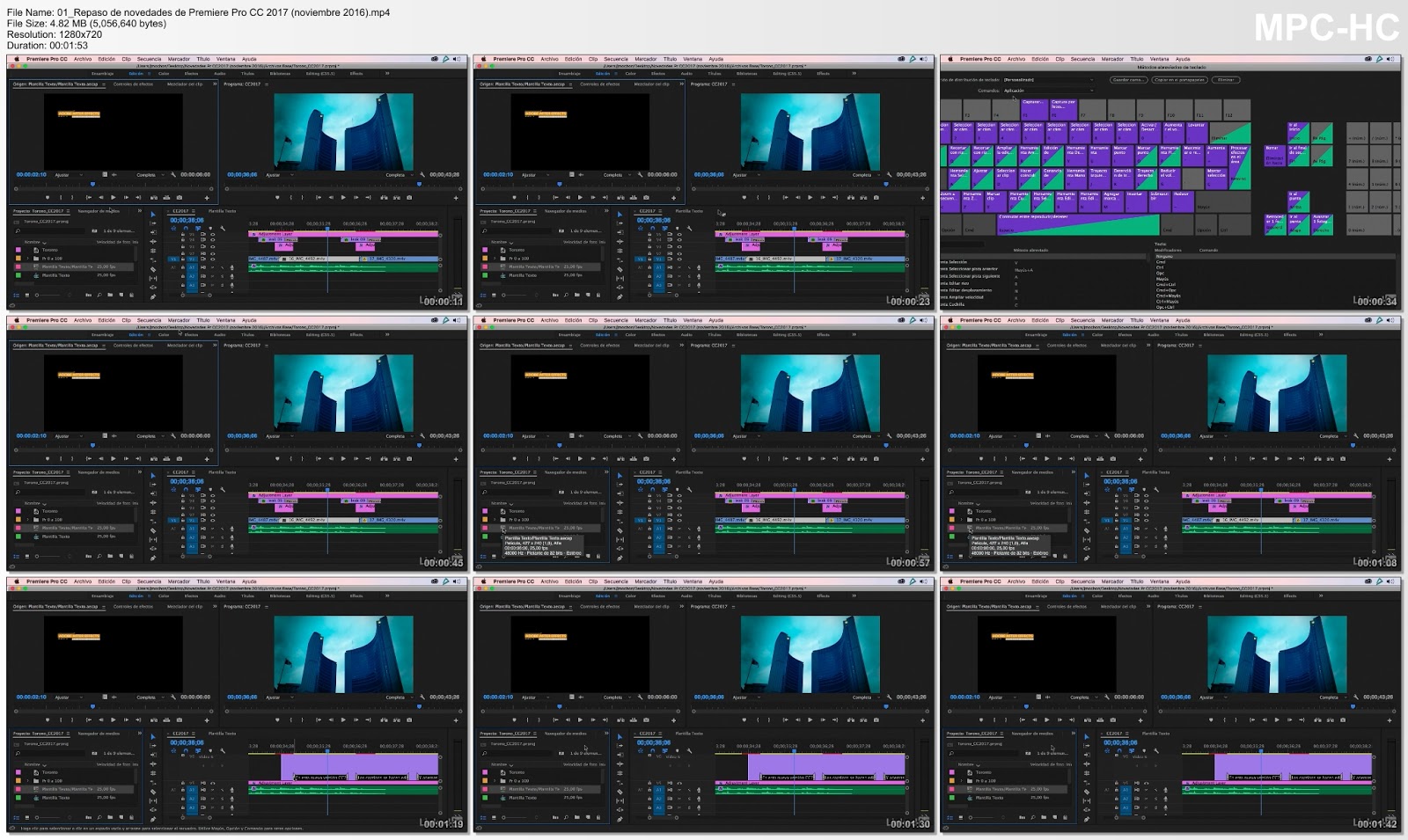
Task: Lock the top video track, frame 00:00:23
Action: (x=649, y=234)
